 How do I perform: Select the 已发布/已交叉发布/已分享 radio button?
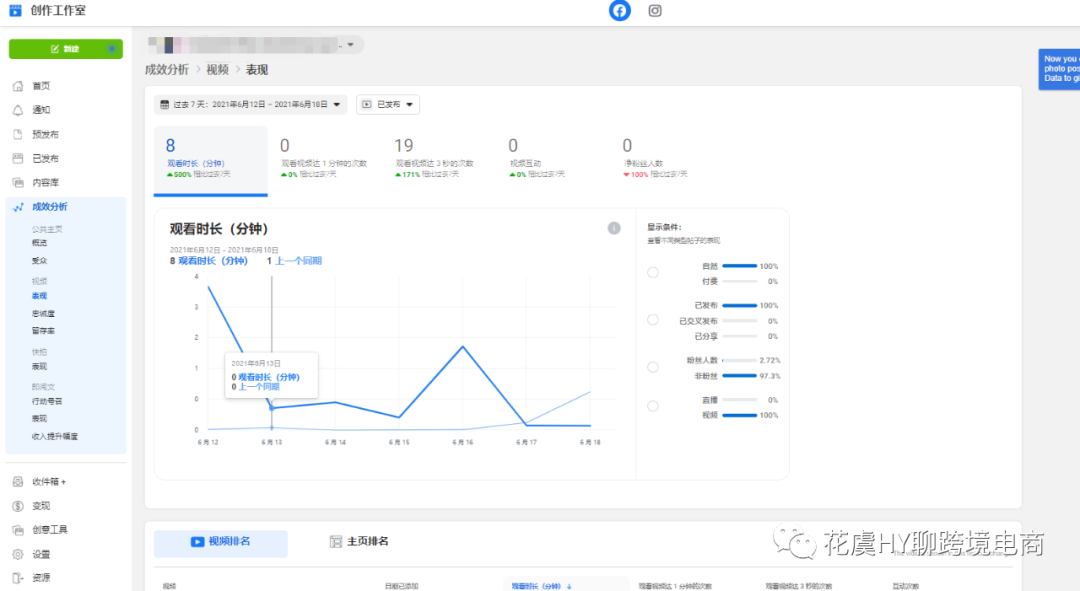coord(652,320)
